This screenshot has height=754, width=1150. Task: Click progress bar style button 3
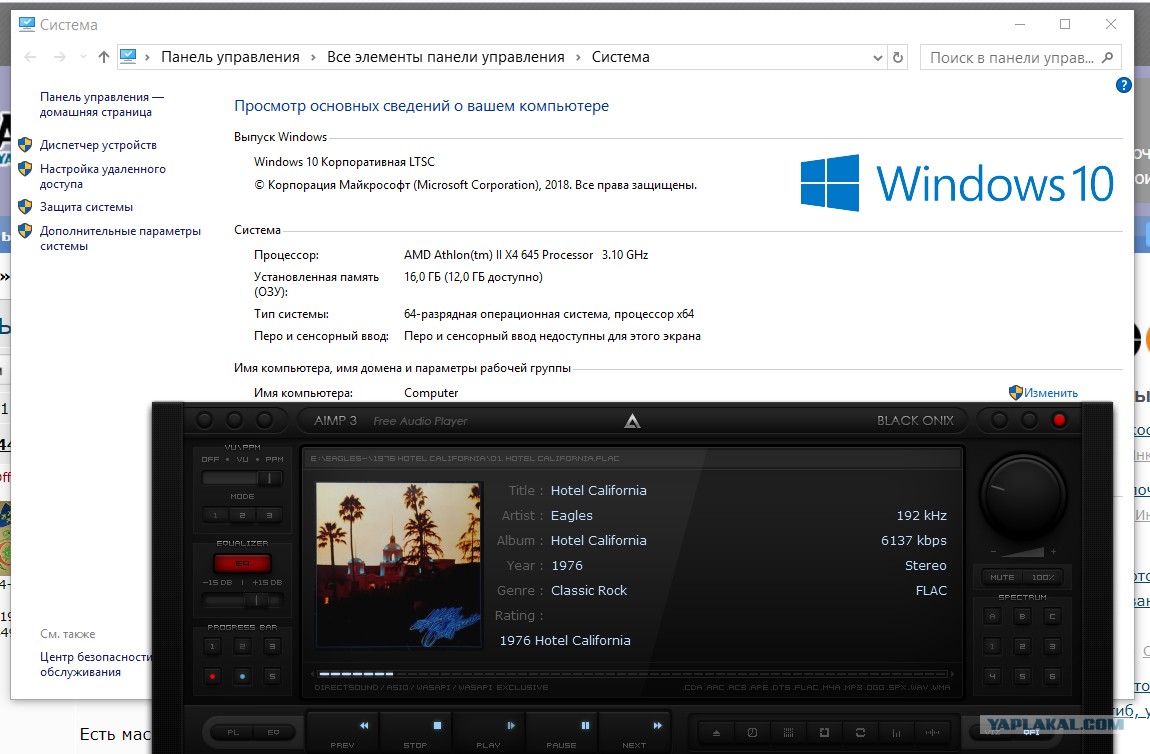click(272, 646)
